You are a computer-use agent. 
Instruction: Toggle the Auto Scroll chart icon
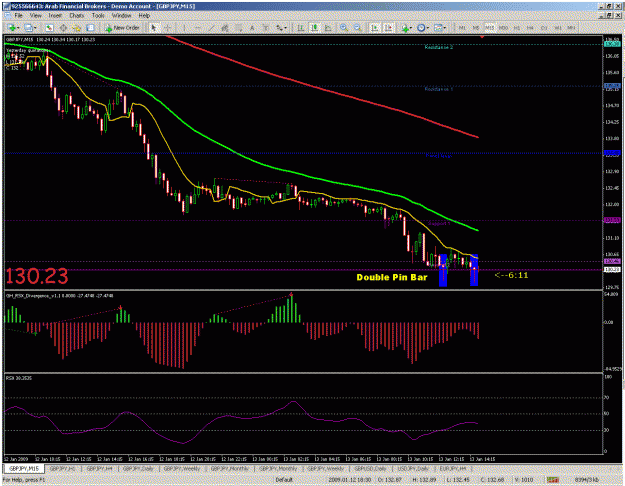pyautogui.click(x=374, y=28)
